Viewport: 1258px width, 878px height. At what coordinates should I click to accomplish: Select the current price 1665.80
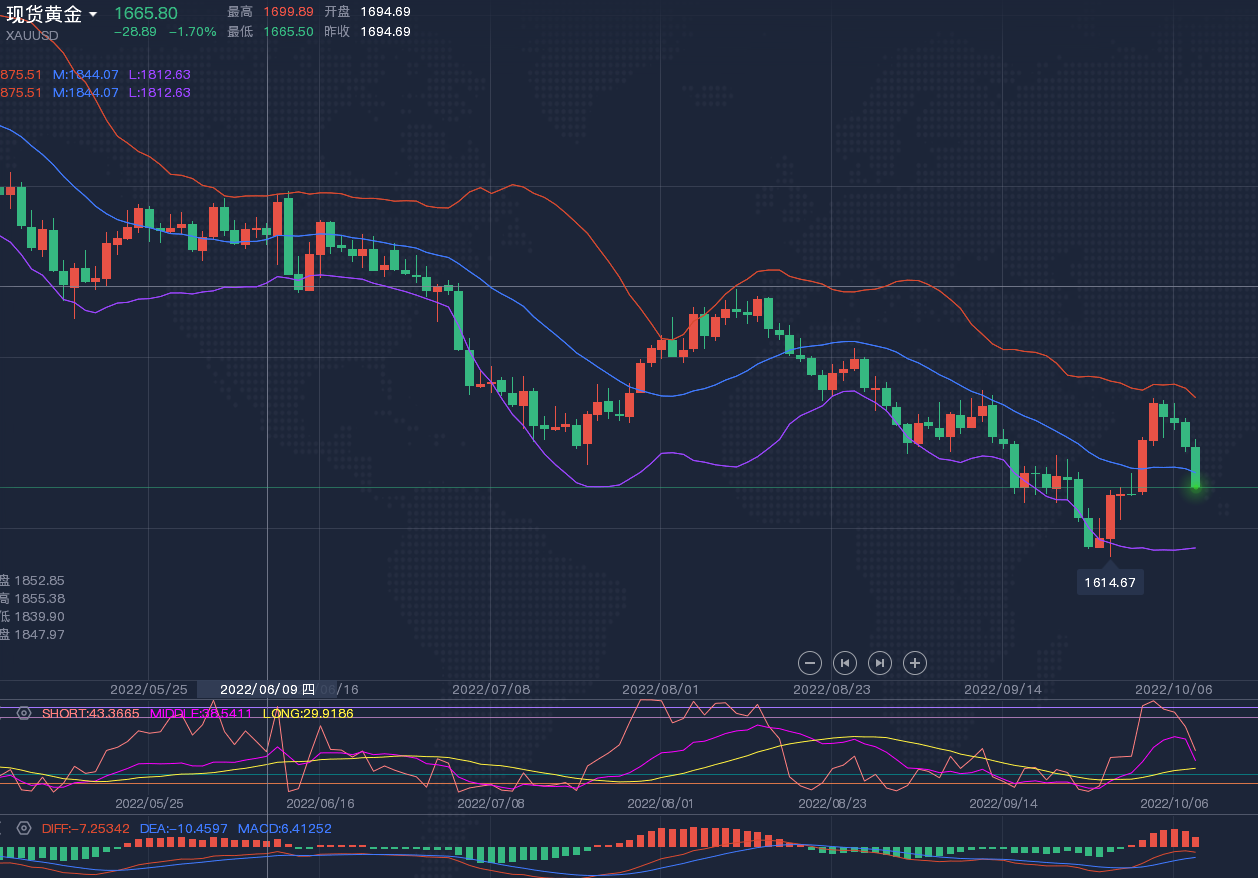pyautogui.click(x=145, y=13)
